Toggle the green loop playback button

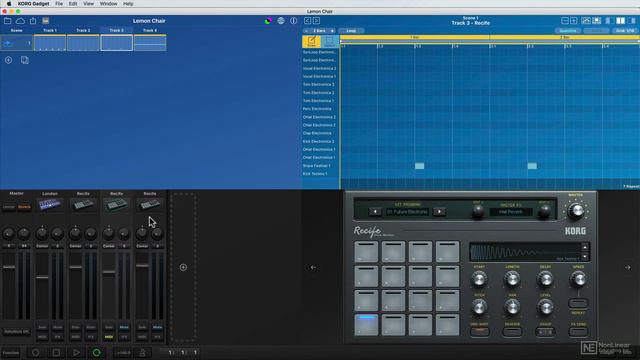[x=96, y=352]
